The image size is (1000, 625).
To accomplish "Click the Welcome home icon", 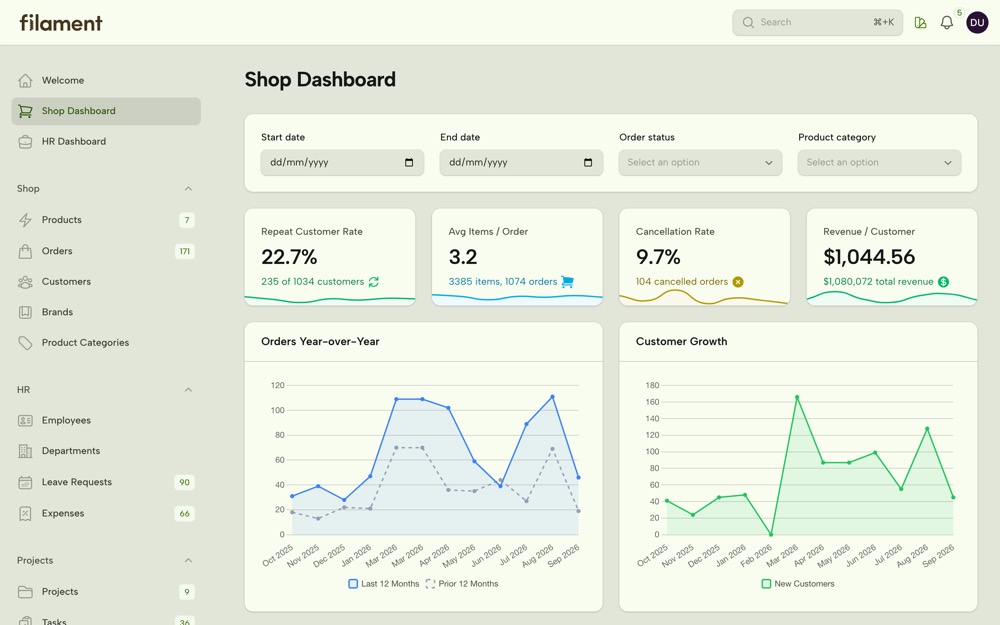I will tap(25, 80).
